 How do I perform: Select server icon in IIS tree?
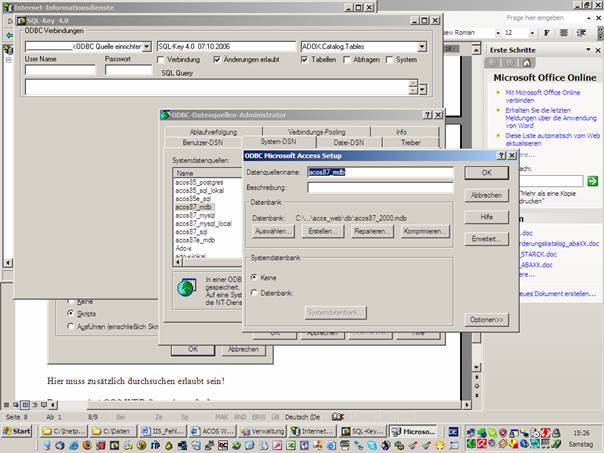tap(8, 49)
